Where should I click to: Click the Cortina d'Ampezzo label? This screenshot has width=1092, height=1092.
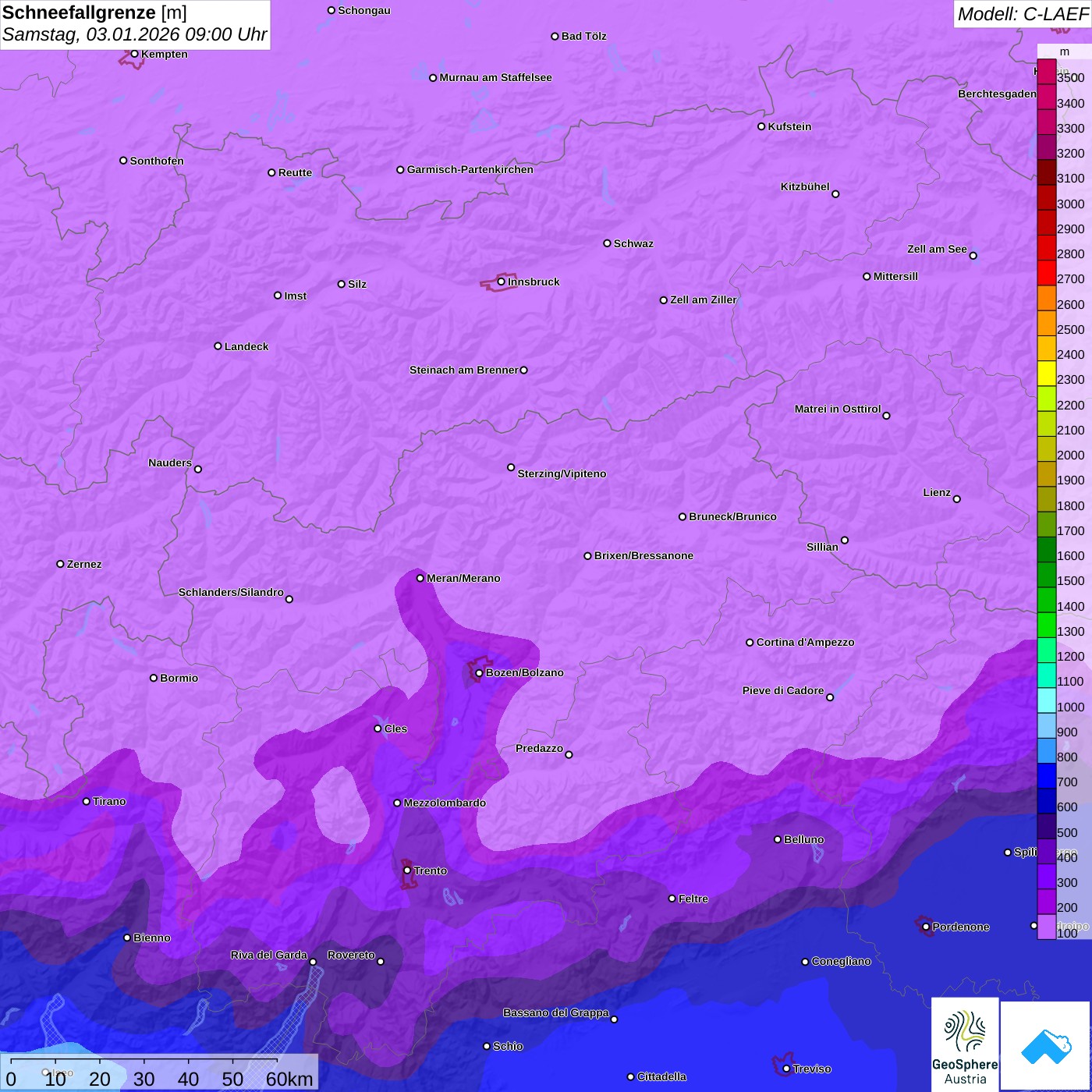(x=806, y=642)
